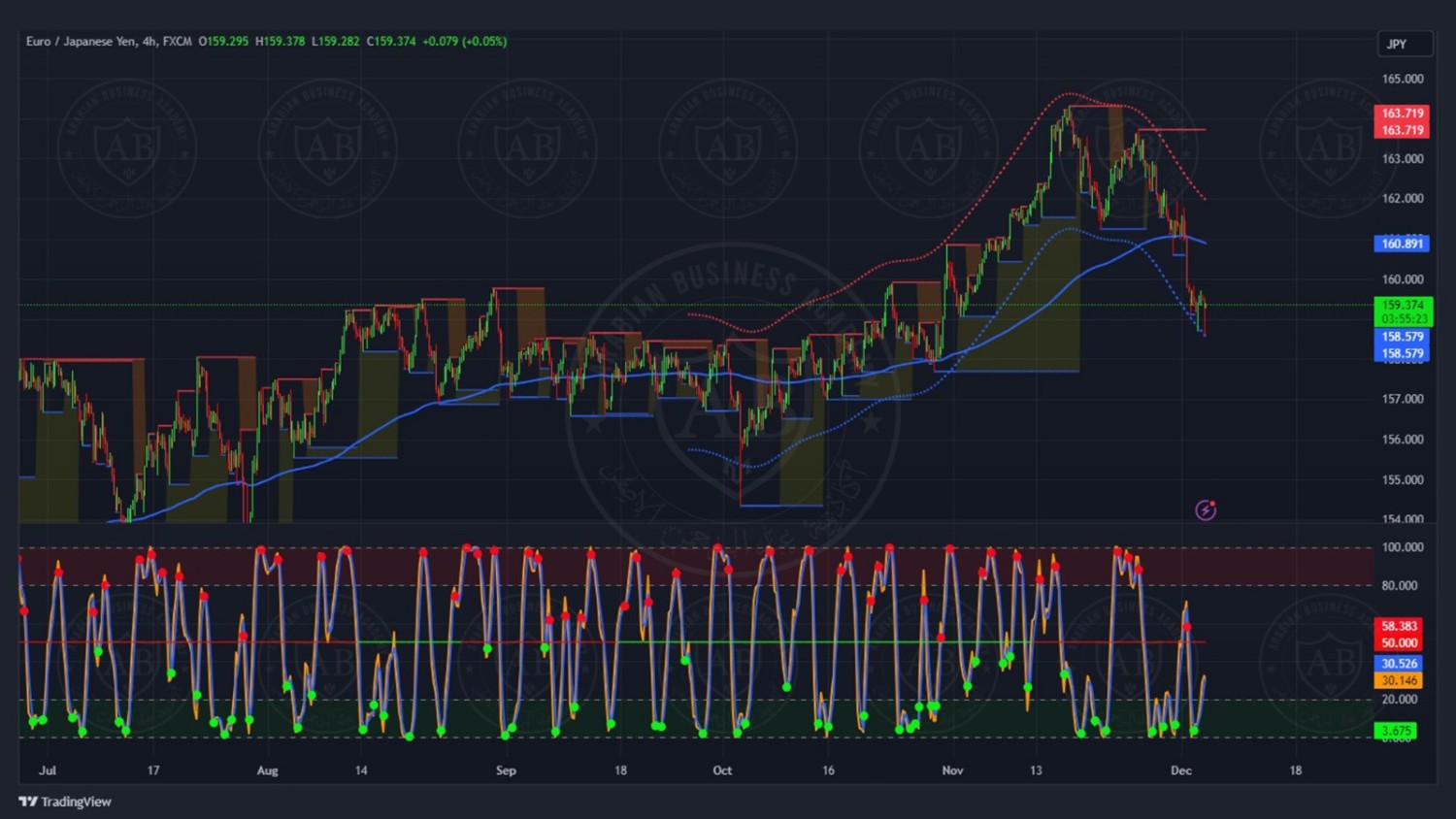Viewport: 1456px width, 819px height.
Task: Click the purple lightning bolt icon
Action: pos(1206,510)
